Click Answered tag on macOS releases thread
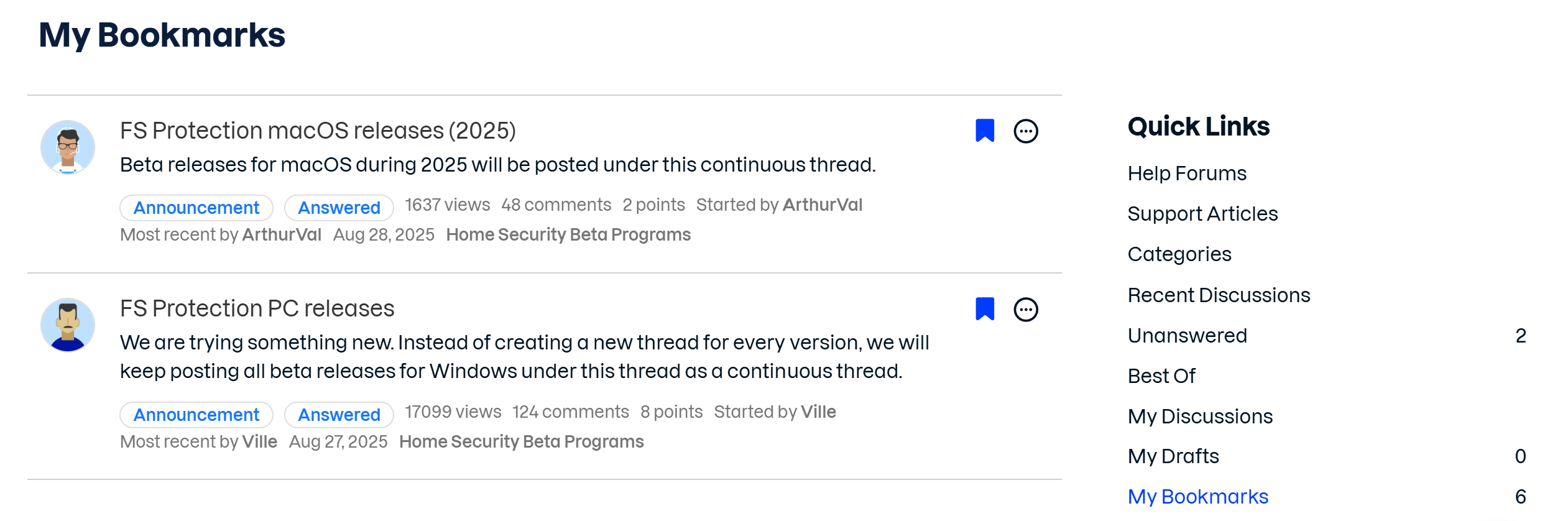The image size is (1568, 521). (339, 208)
